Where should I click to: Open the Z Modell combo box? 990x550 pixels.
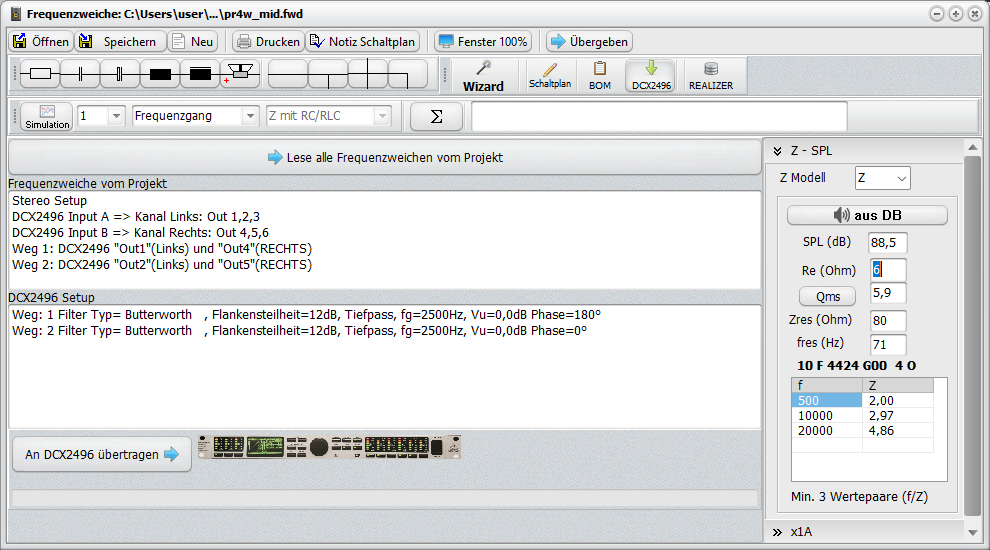882,178
